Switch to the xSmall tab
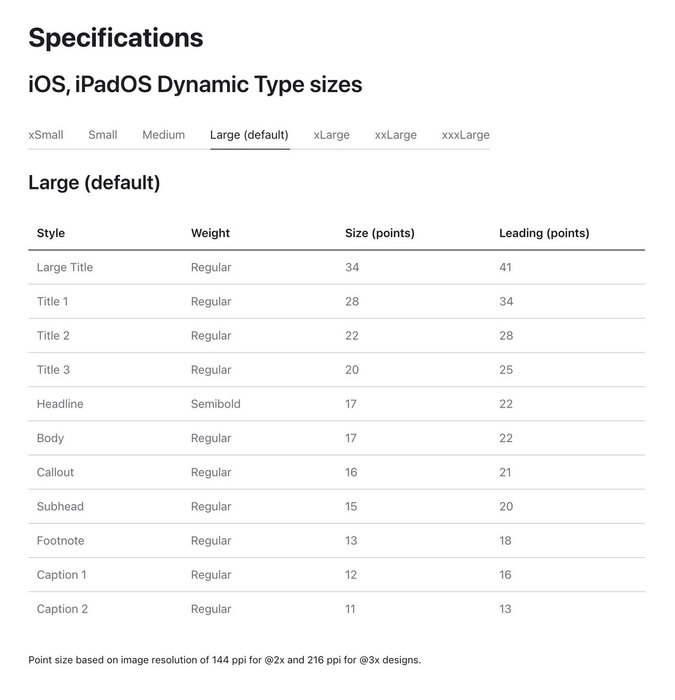Screen dimensions: 675x700 46,135
